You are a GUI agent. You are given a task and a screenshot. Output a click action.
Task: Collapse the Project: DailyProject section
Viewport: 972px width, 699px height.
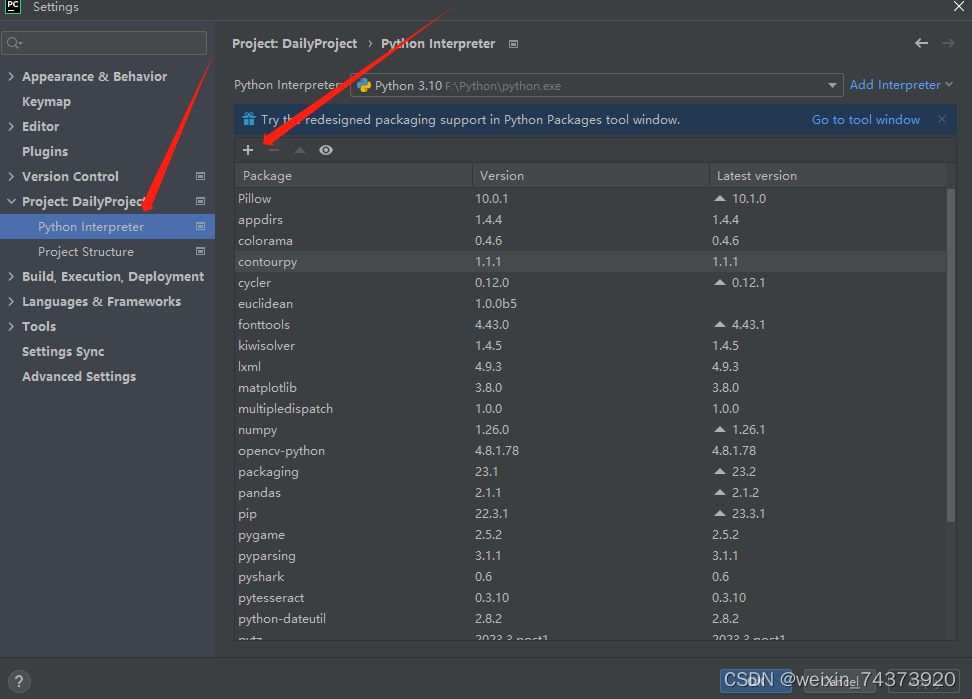click(x=11, y=201)
